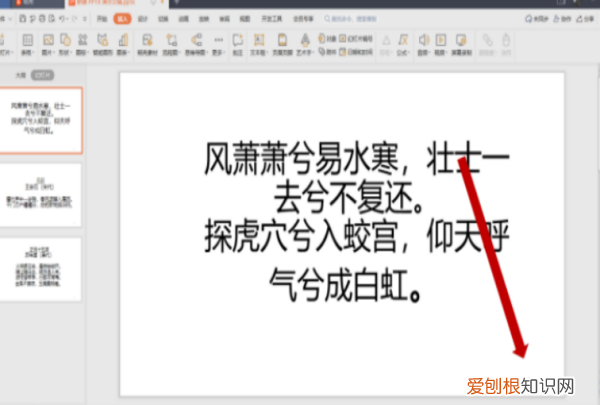Insert an object using the 对象 icon
Viewport: 600px width, 405px height.
click(x=327, y=39)
